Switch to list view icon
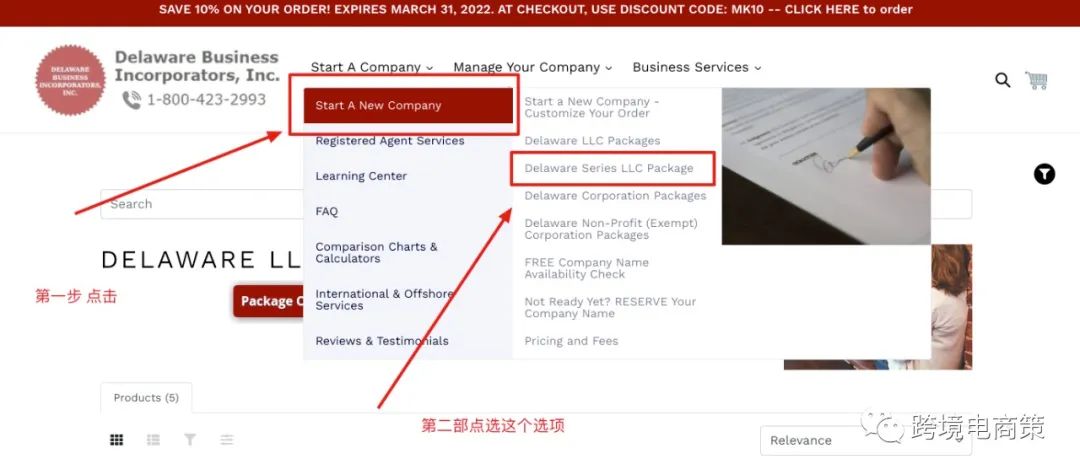Viewport: 1080px width, 475px height. [x=153, y=439]
